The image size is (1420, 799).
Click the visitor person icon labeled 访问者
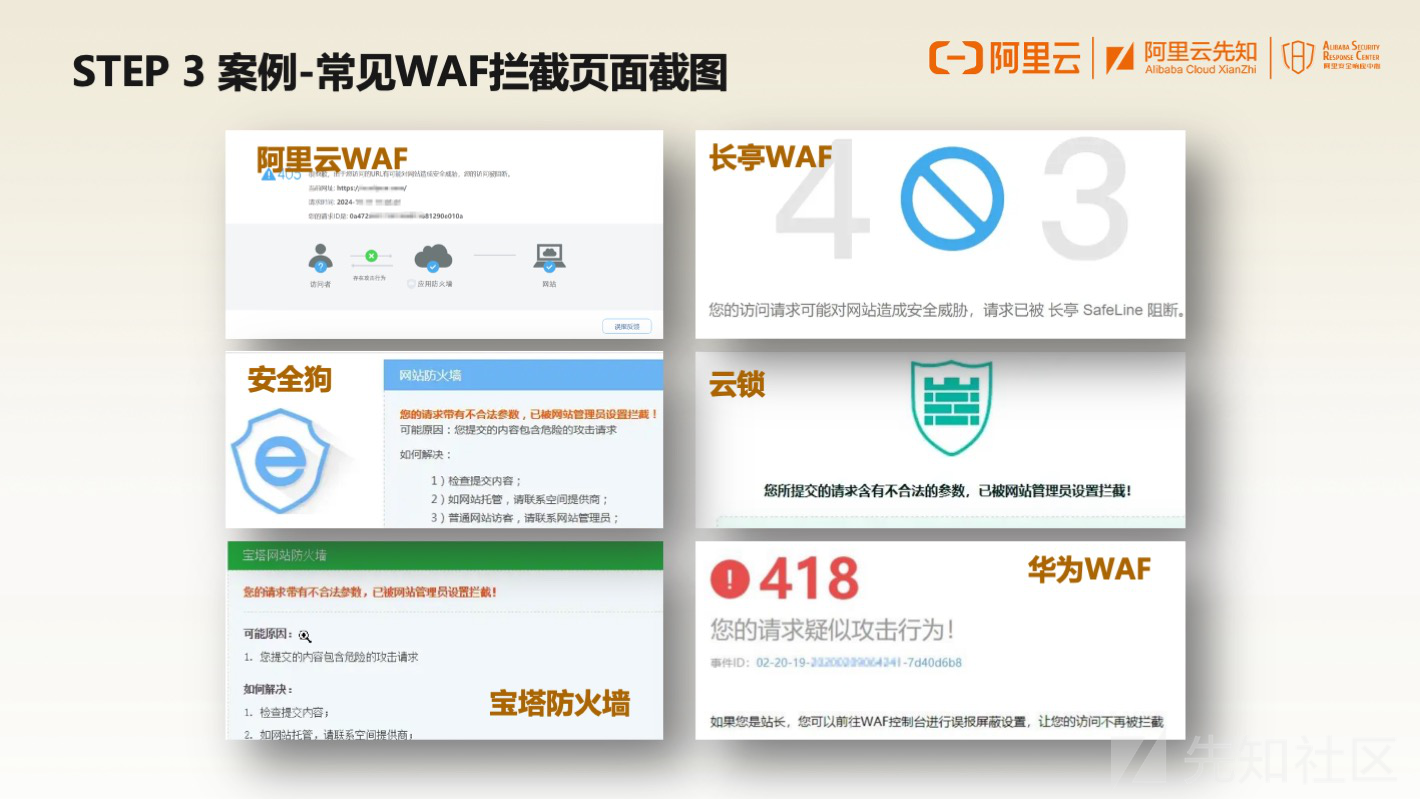coord(320,258)
